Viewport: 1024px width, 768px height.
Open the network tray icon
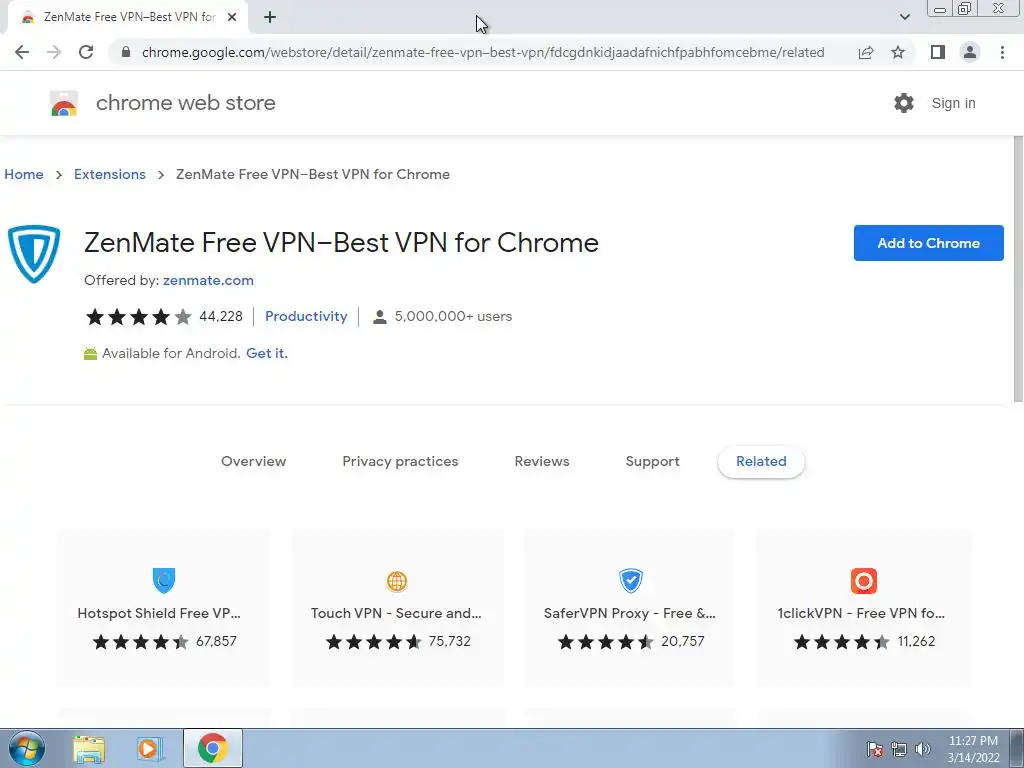899,749
